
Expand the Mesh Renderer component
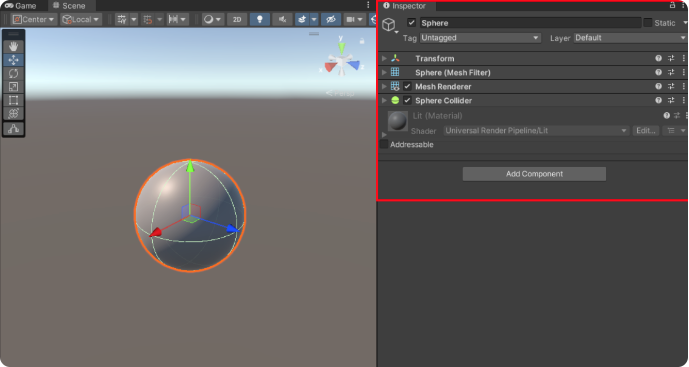click(x=384, y=86)
